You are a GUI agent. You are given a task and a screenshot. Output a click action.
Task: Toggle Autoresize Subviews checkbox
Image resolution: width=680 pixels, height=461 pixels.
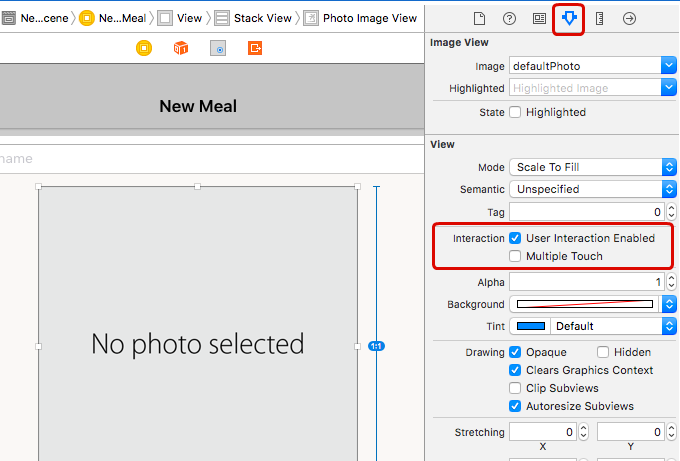click(515, 406)
